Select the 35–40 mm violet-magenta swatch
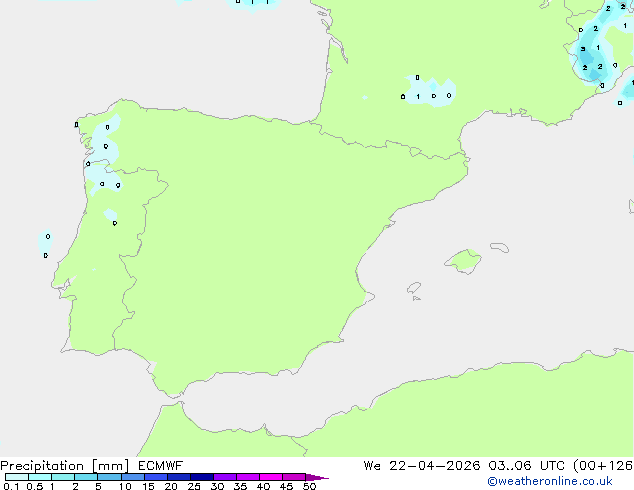634x490 pixels. click(x=248, y=477)
